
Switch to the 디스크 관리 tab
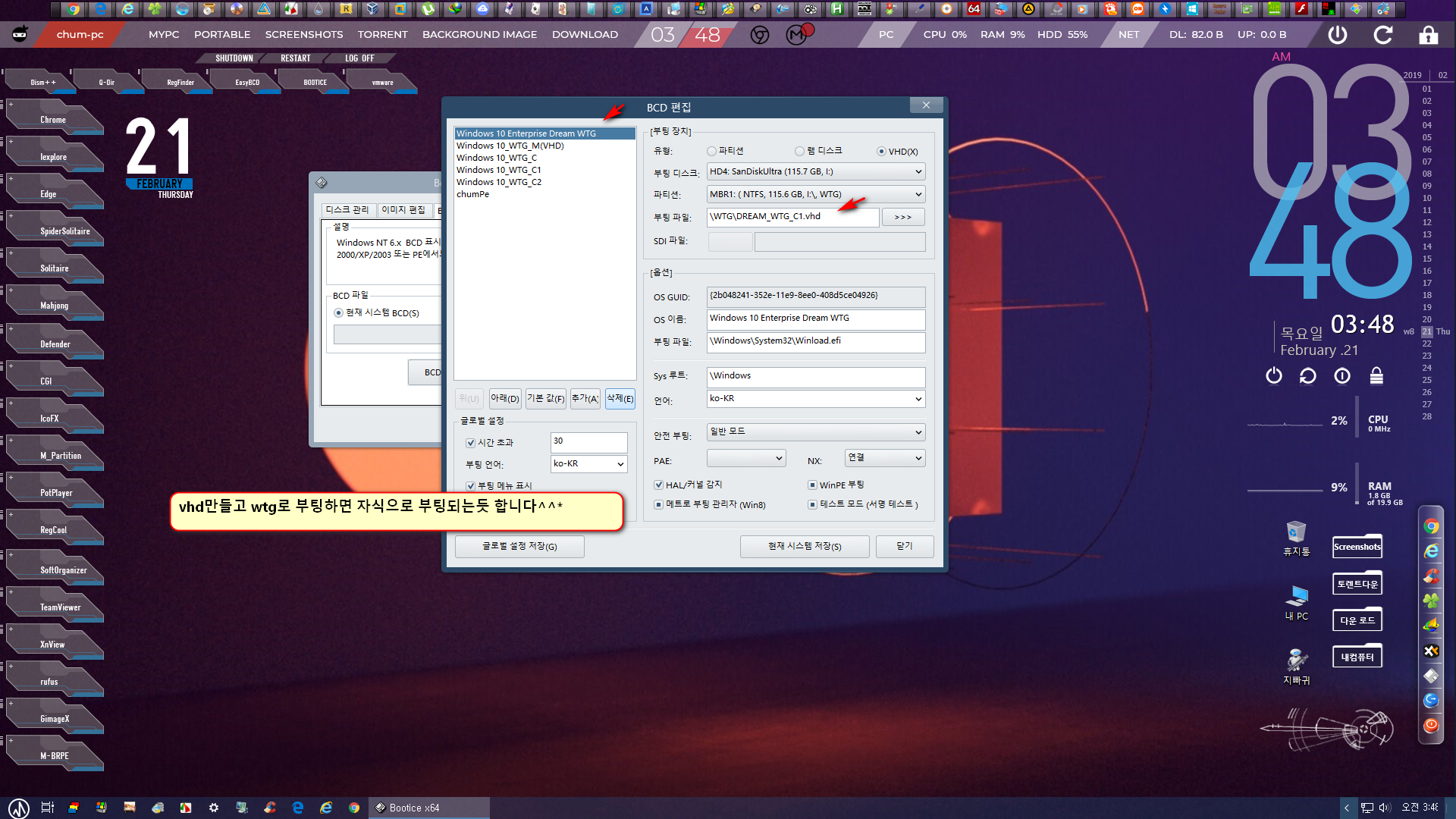click(347, 210)
